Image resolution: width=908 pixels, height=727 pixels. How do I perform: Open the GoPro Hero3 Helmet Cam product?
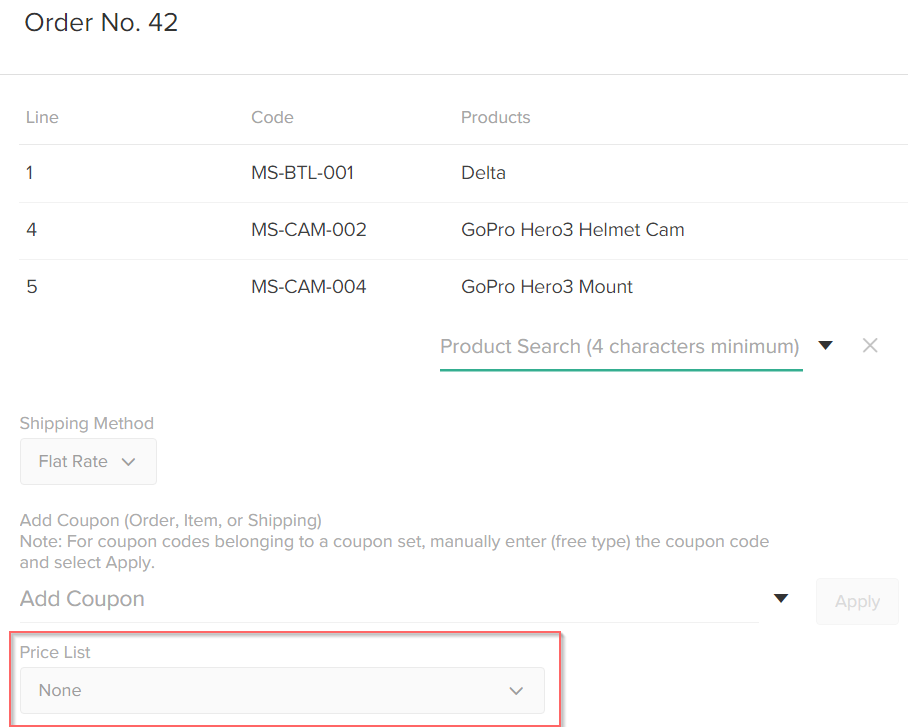point(572,229)
